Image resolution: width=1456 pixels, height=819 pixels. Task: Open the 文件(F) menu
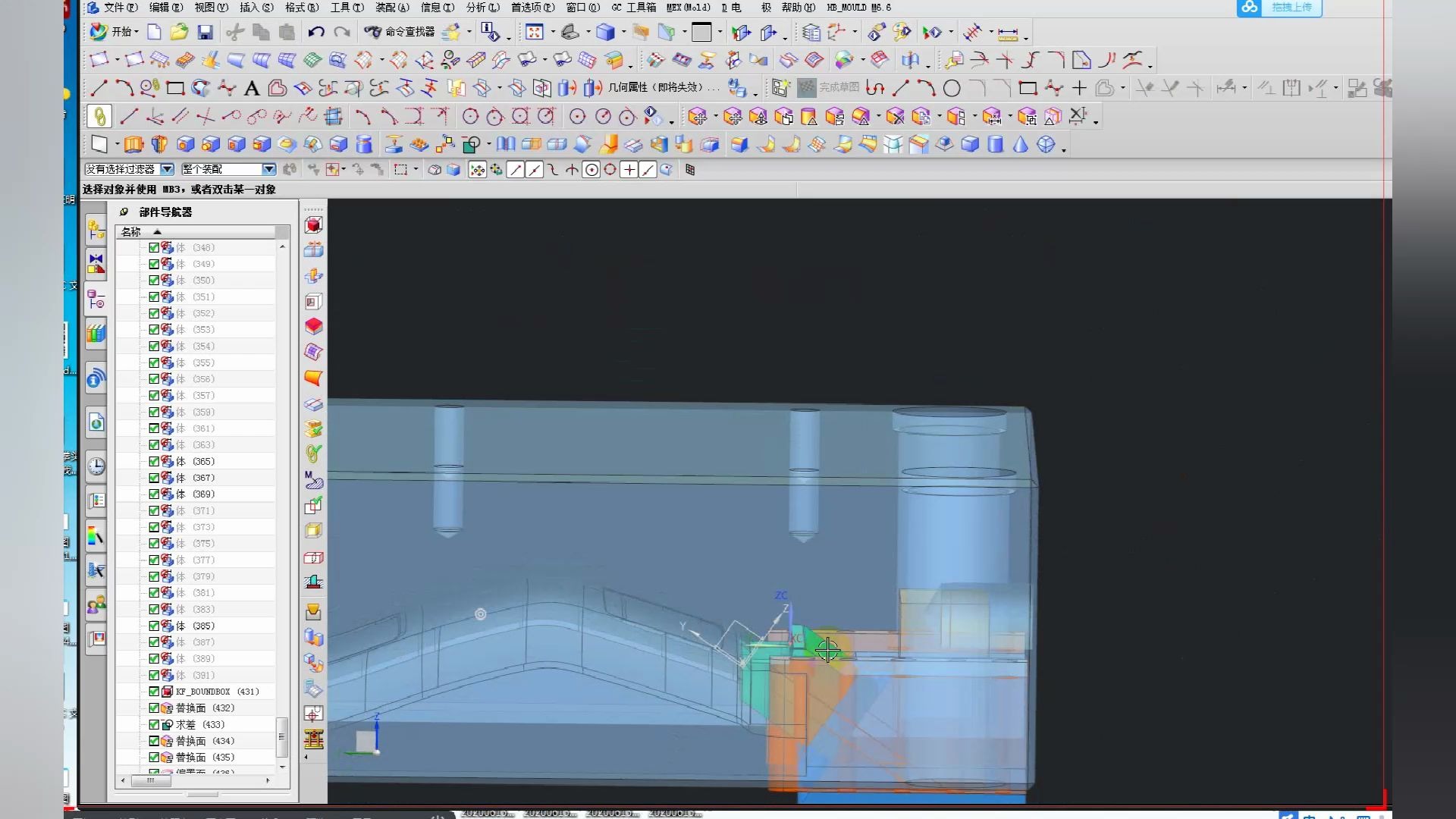tap(120, 8)
